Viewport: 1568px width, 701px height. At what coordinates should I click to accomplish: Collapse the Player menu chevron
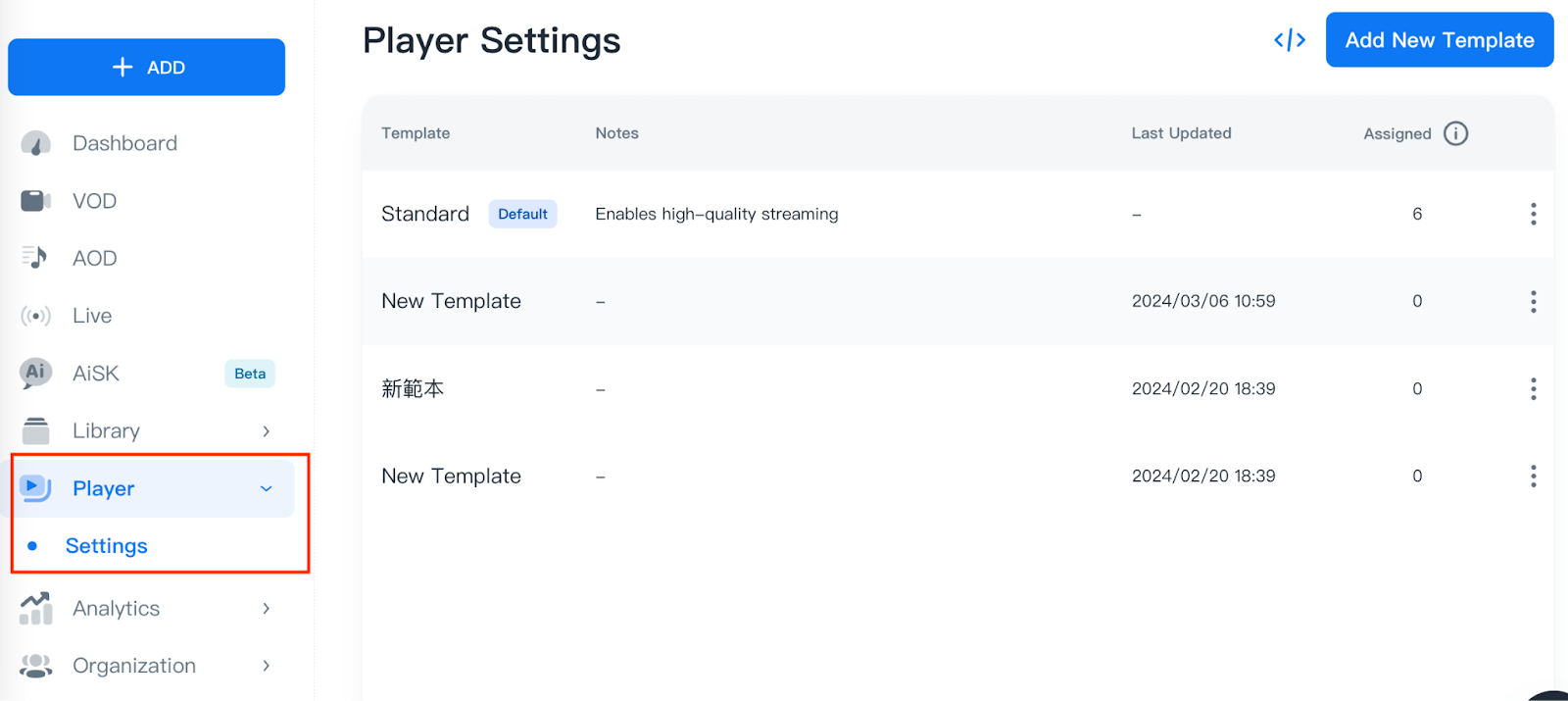[x=266, y=488]
